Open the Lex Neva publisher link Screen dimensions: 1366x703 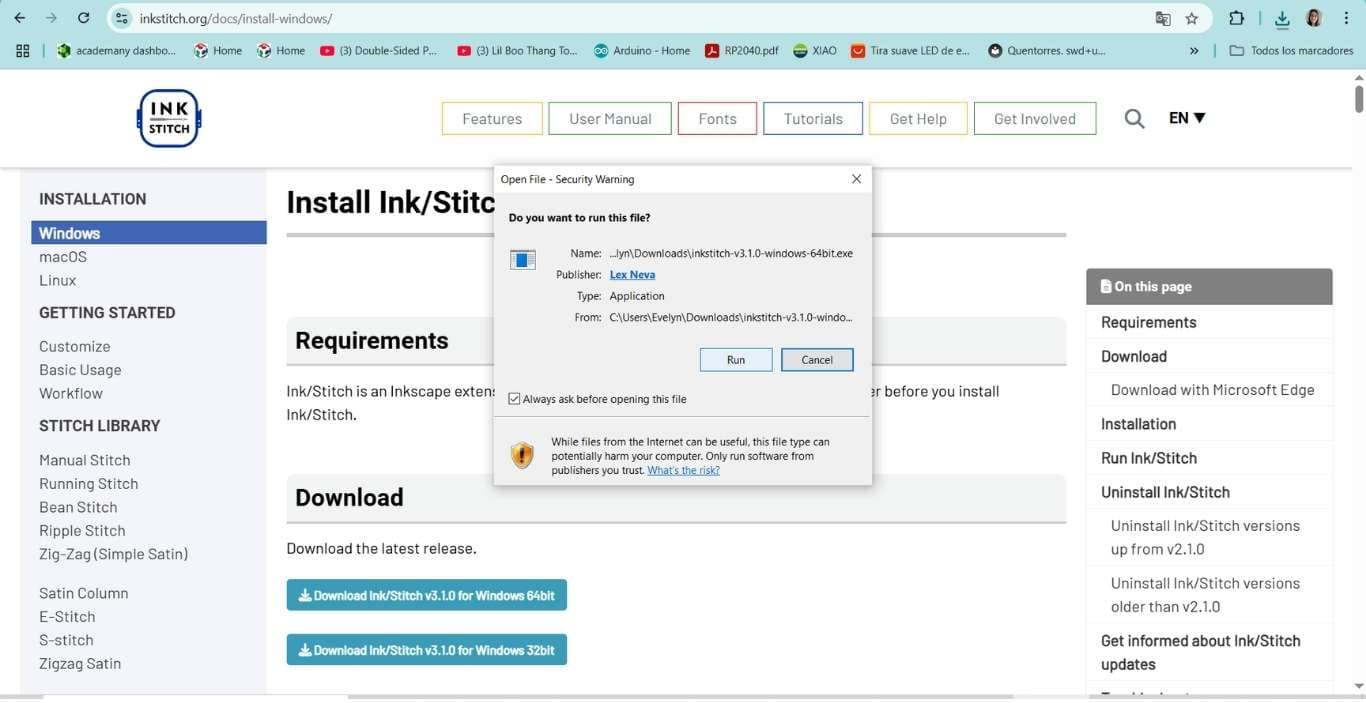pyautogui.click(x=632, y=275)
